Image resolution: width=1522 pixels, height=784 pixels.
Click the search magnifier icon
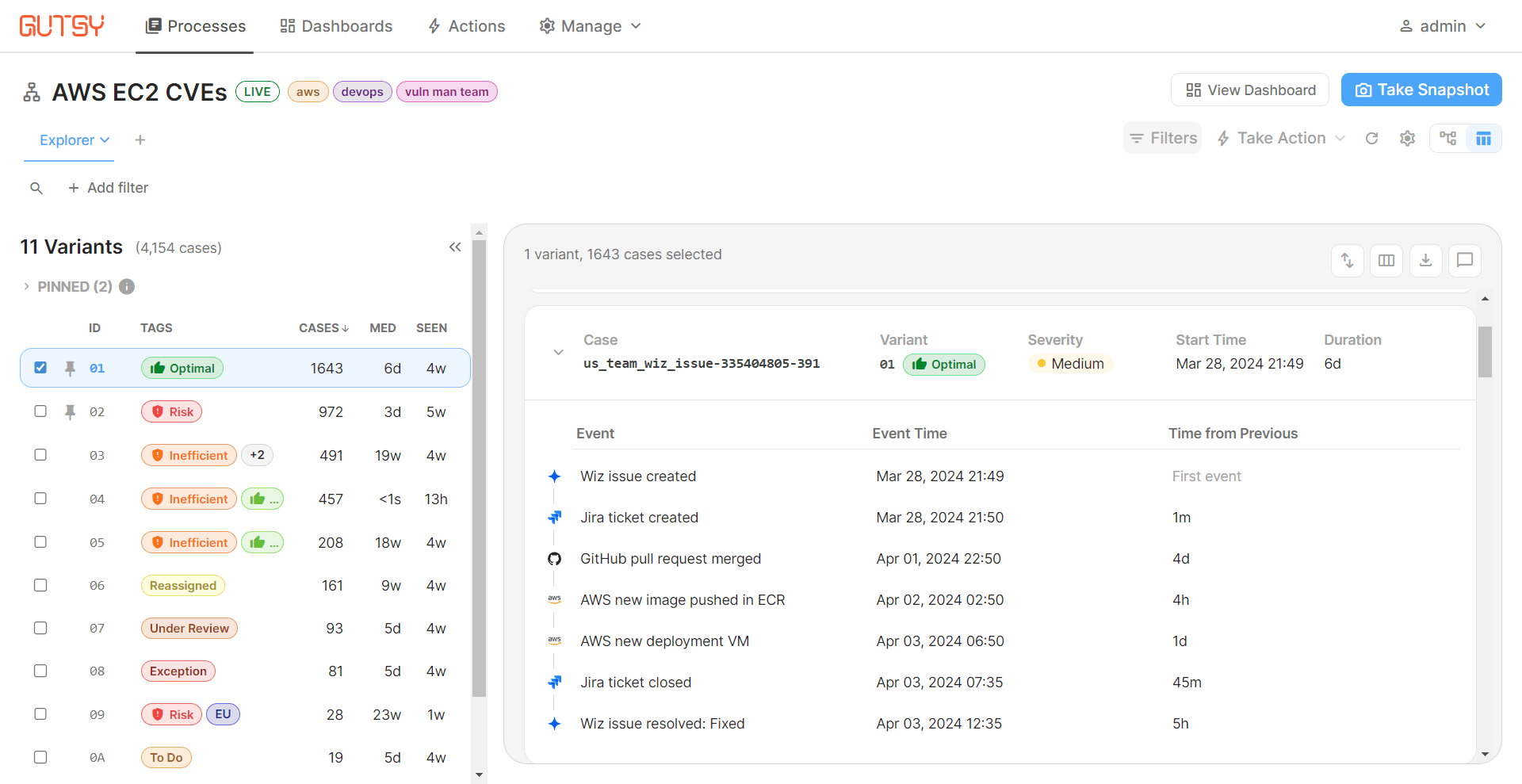click(36, 188)
